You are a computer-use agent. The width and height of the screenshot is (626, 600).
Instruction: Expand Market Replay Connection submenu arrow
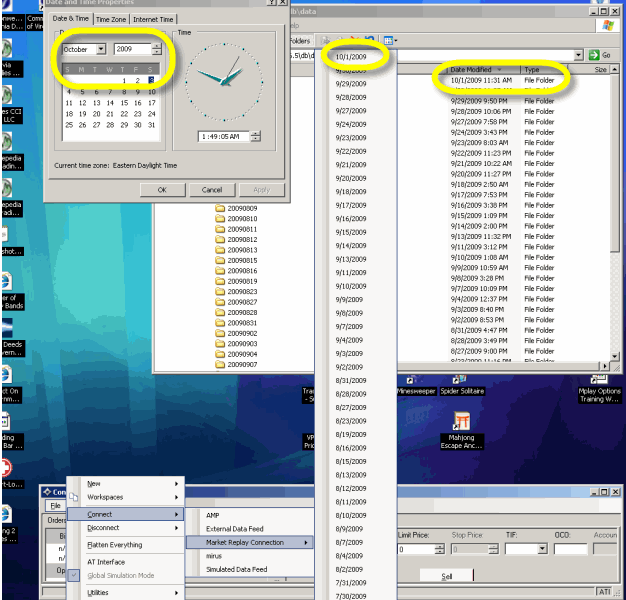[x=306, y=543]
